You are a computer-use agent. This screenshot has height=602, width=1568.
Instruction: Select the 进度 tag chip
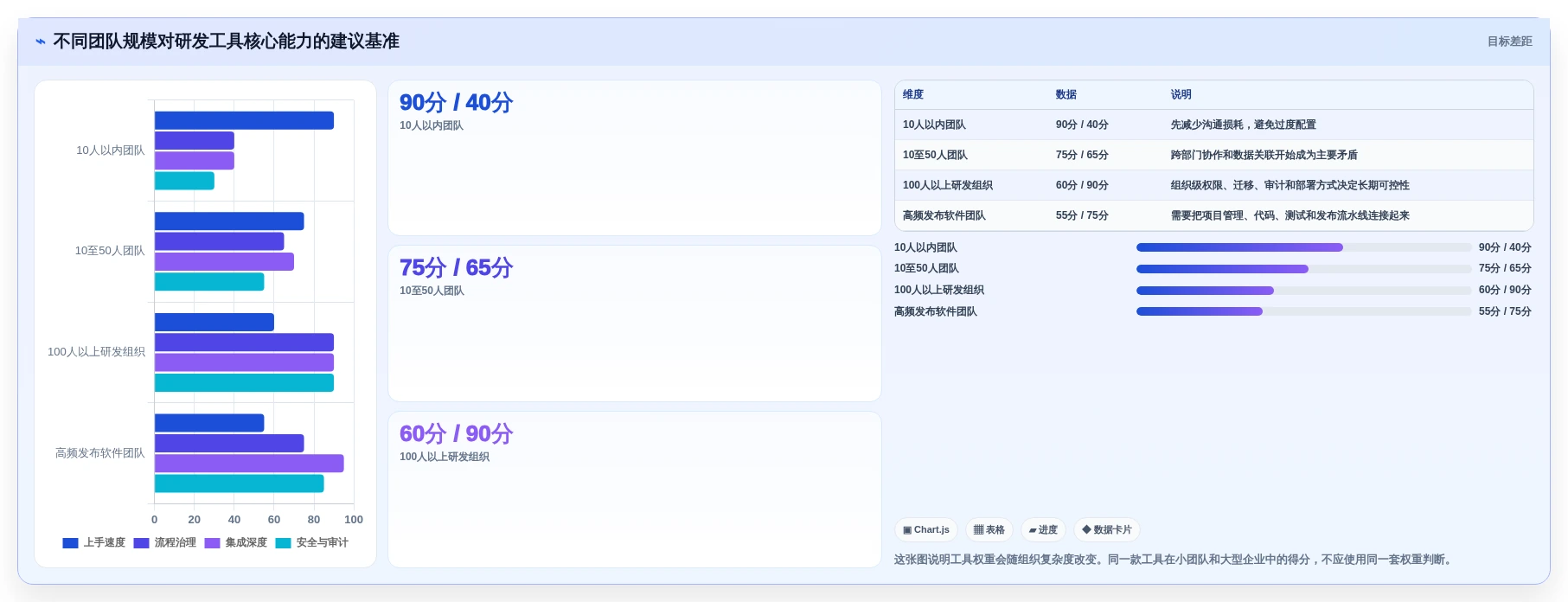tap(1043, 530)
